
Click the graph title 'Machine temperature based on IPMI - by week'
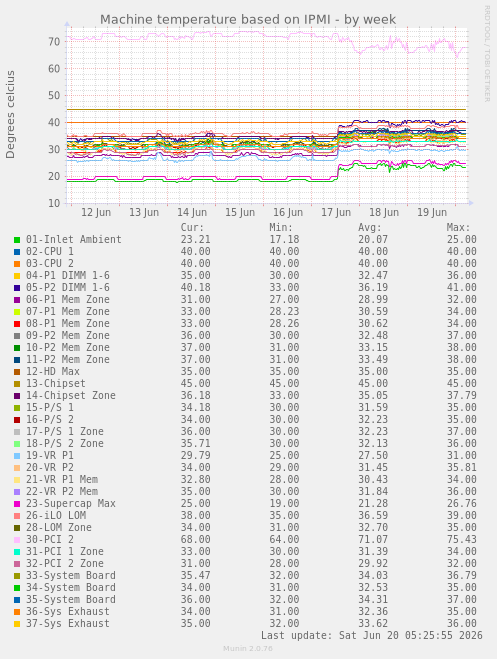click(x=248, y=19)
